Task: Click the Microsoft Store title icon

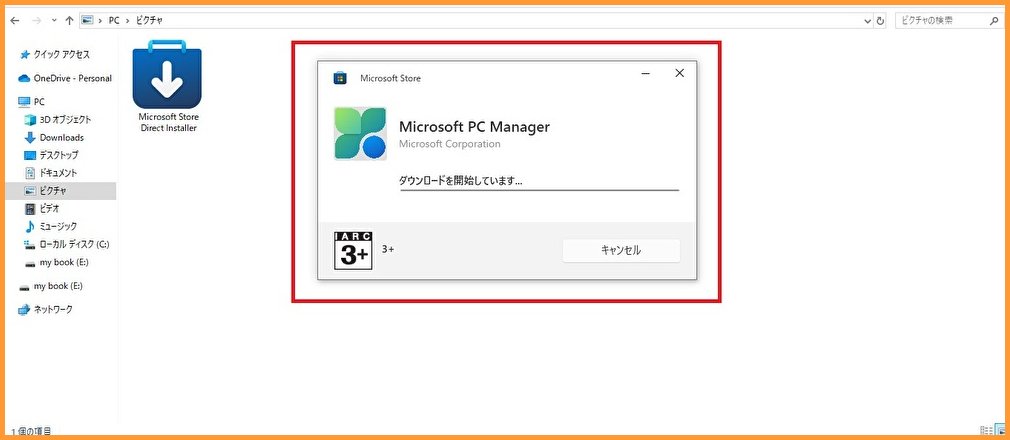Action: click(x=340, y=78)
